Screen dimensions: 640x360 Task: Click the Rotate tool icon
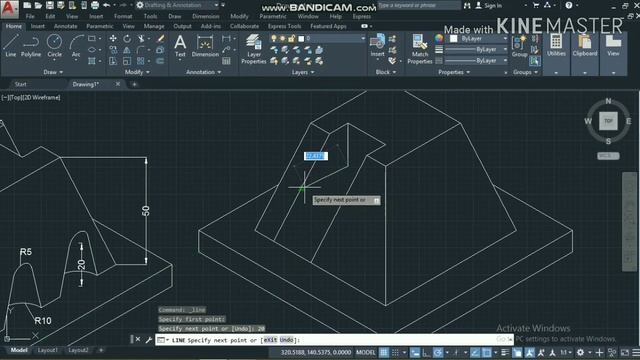(x=127, y=38)
